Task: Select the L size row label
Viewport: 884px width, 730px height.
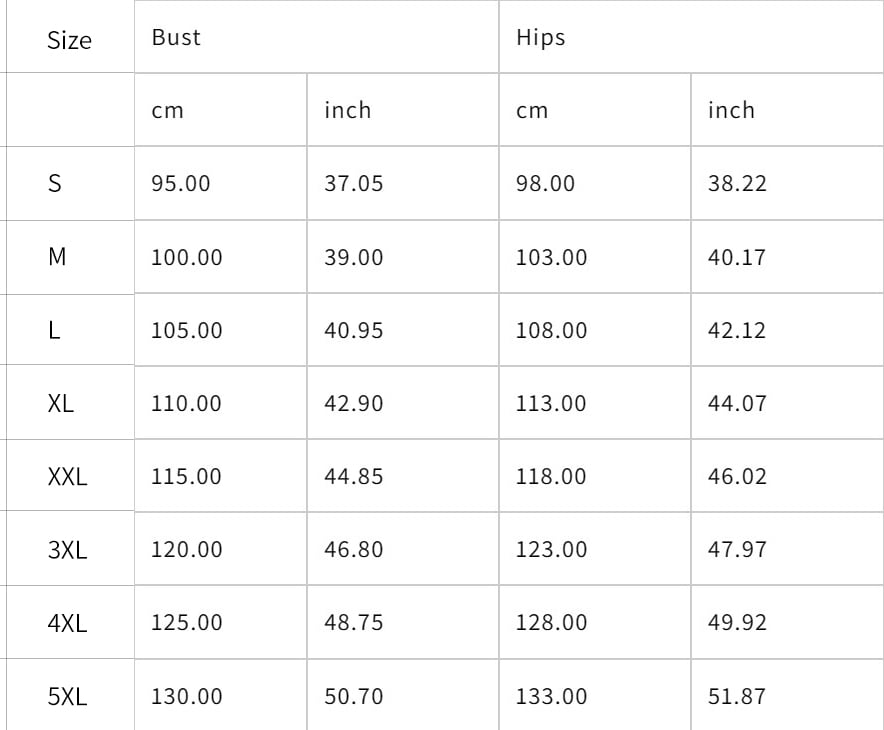Action: (x=54, y=330)
